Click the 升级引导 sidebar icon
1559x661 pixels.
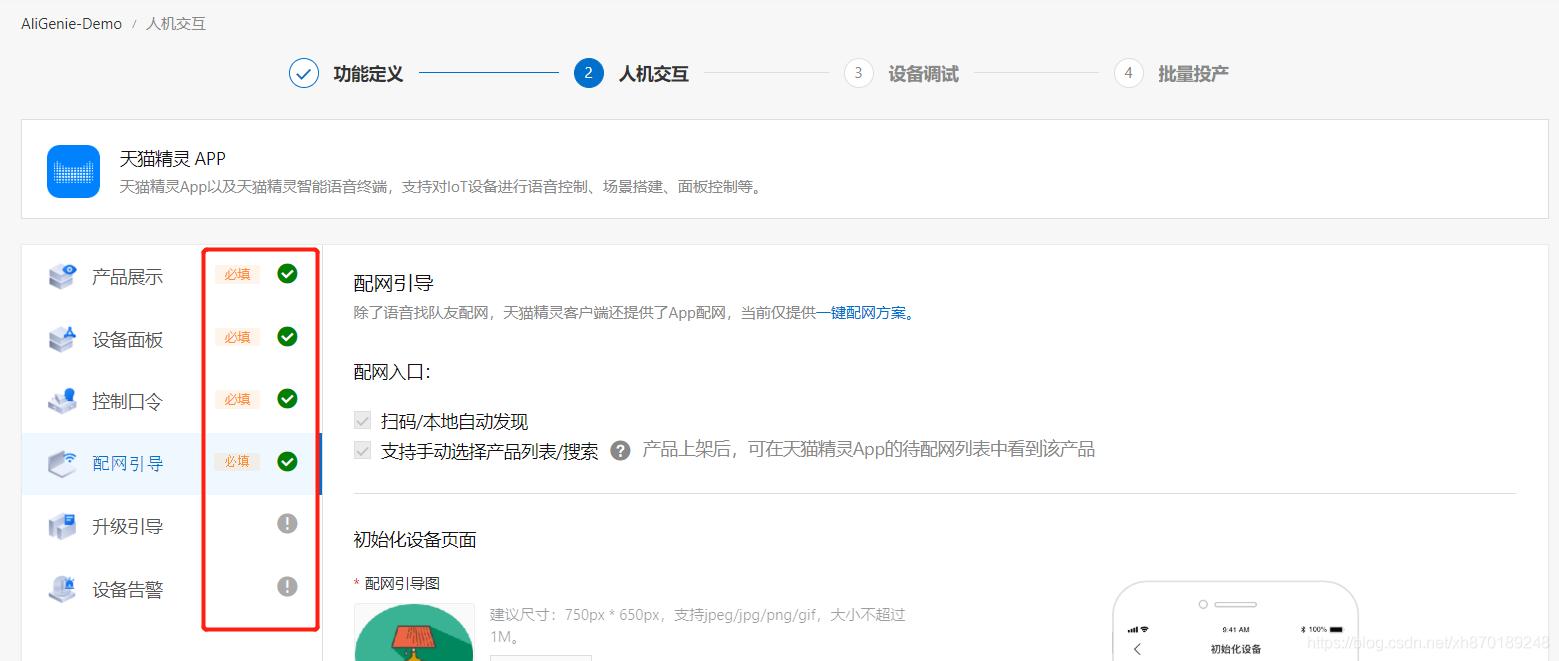(62, 526)
